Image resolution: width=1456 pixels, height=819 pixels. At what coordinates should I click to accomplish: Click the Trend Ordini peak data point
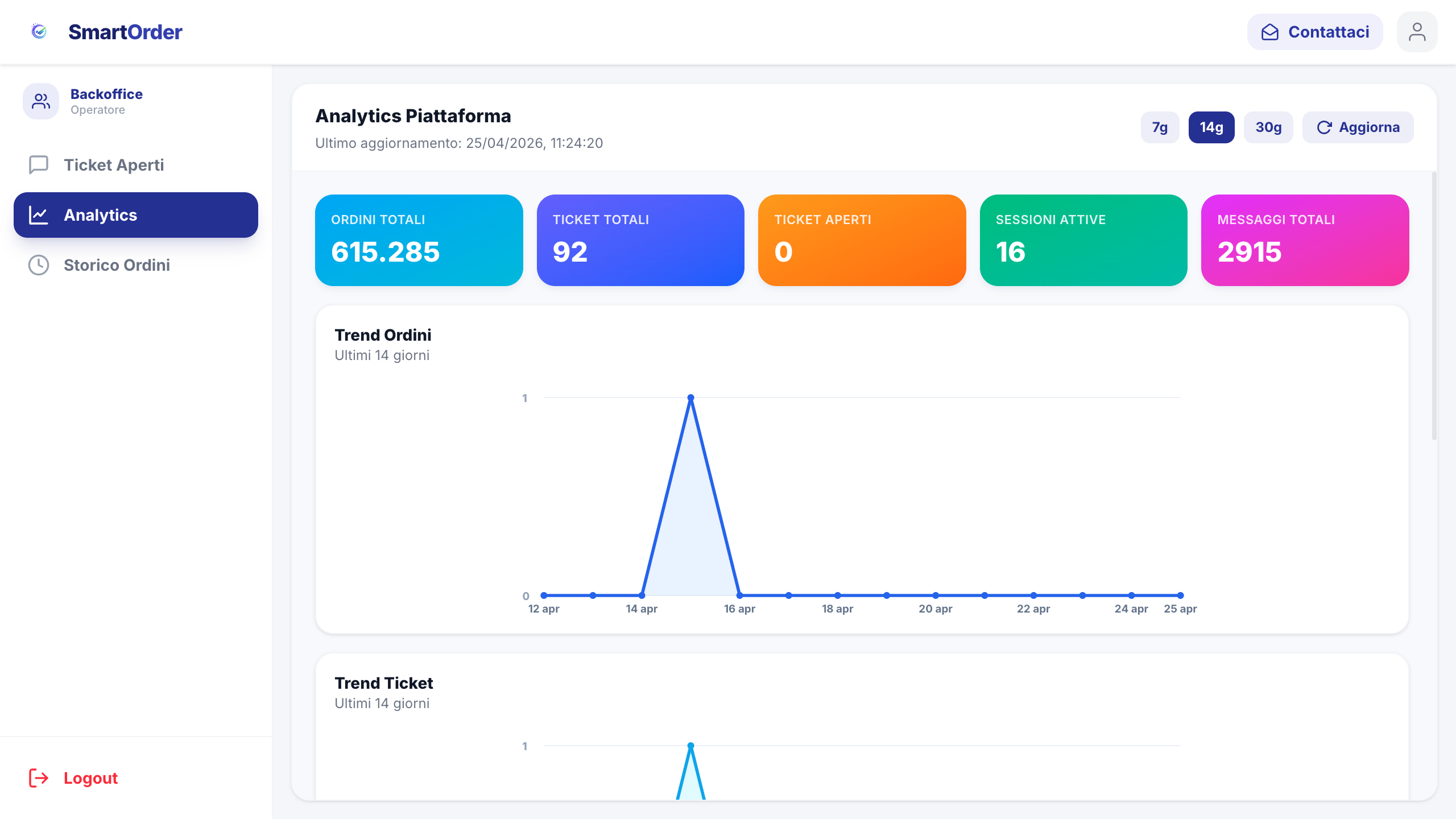690,398
